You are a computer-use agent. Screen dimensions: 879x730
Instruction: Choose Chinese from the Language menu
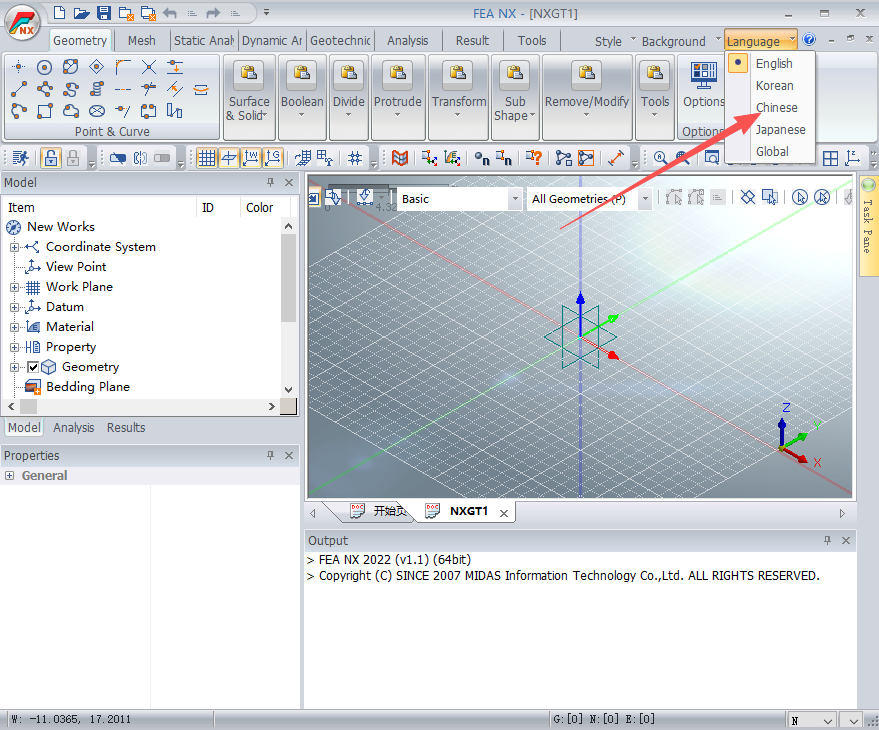pyautogui.click(x=776, y=107)
